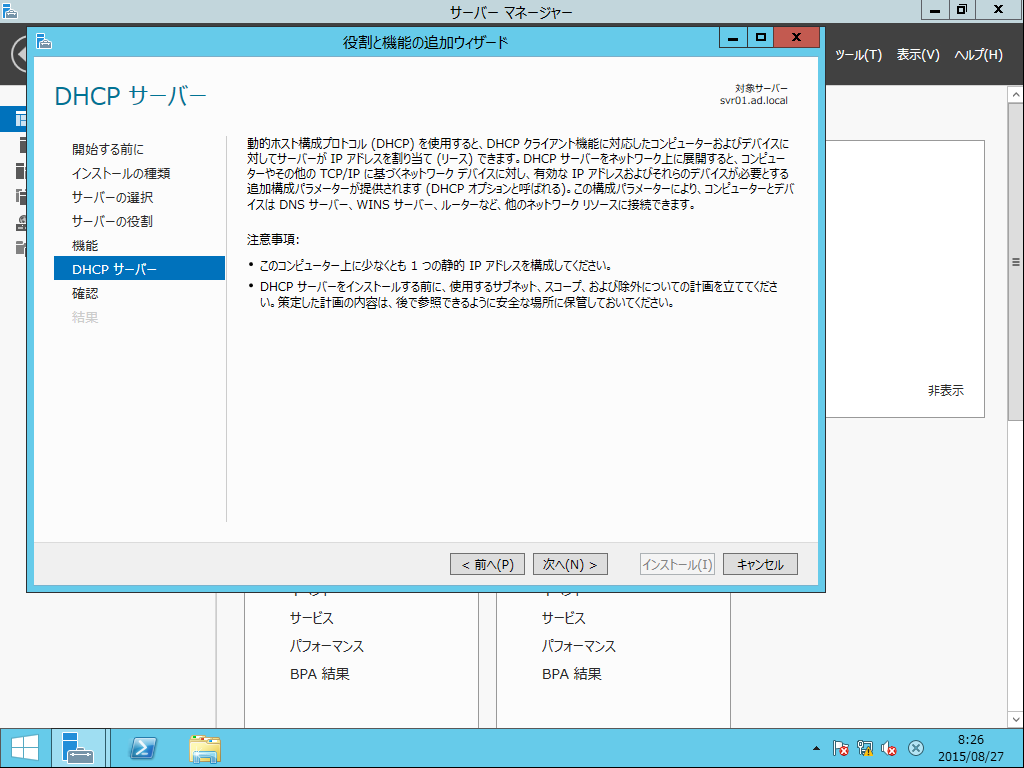Click Server Manager vertical scrollbar thumb
Viewport: 1024px width, 768px height.
[1016, 263]
